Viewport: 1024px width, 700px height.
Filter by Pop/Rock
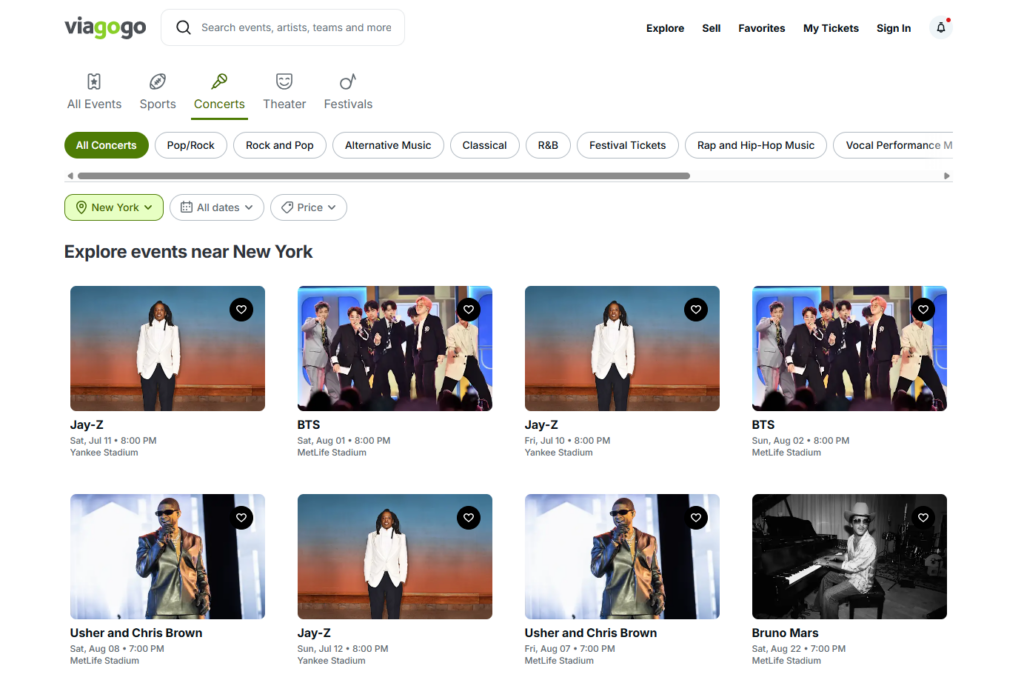click(x=191, y=145)
